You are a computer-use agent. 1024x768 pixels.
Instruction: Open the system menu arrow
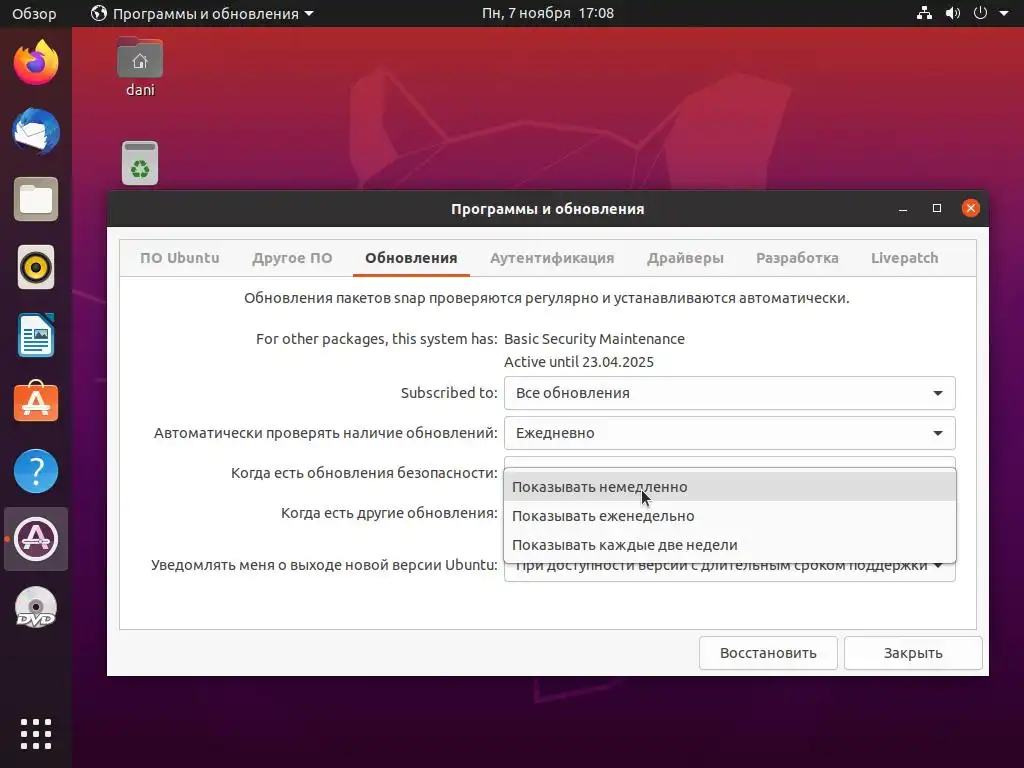pyautogui.click(x=1004, y=13)
